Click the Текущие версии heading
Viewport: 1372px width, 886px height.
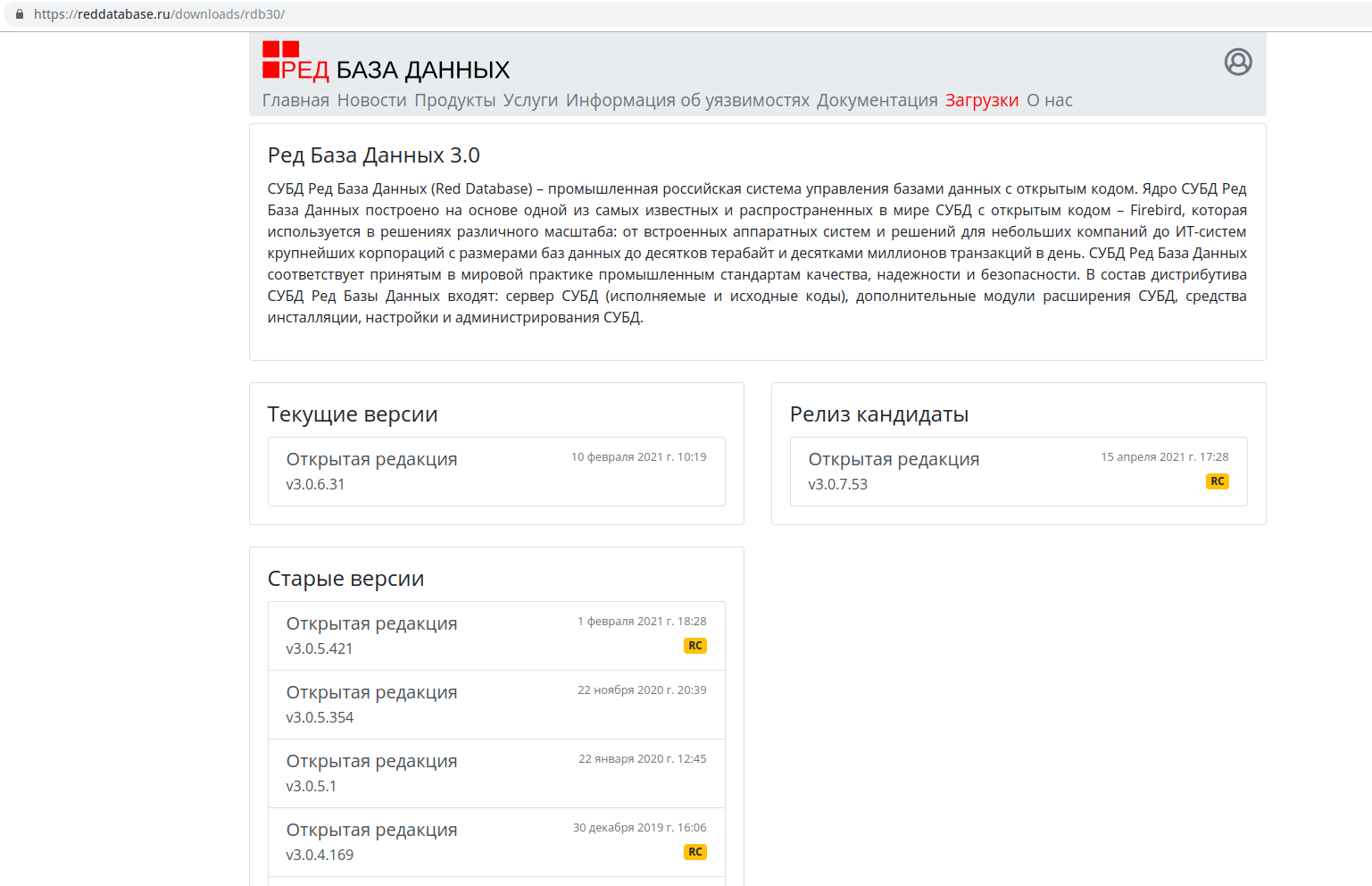click(x=353, y=414)
